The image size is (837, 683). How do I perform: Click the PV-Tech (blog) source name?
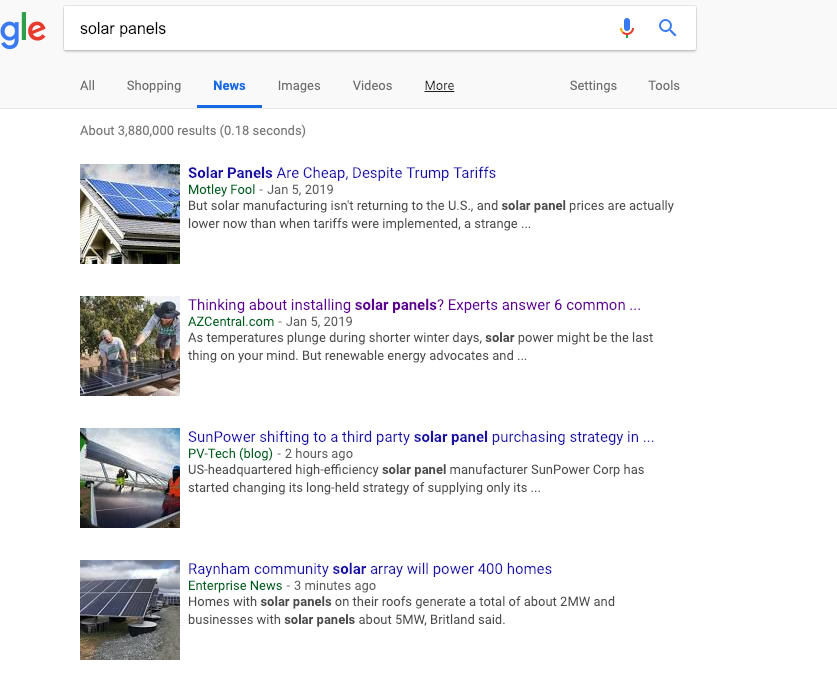pos(230,454)
